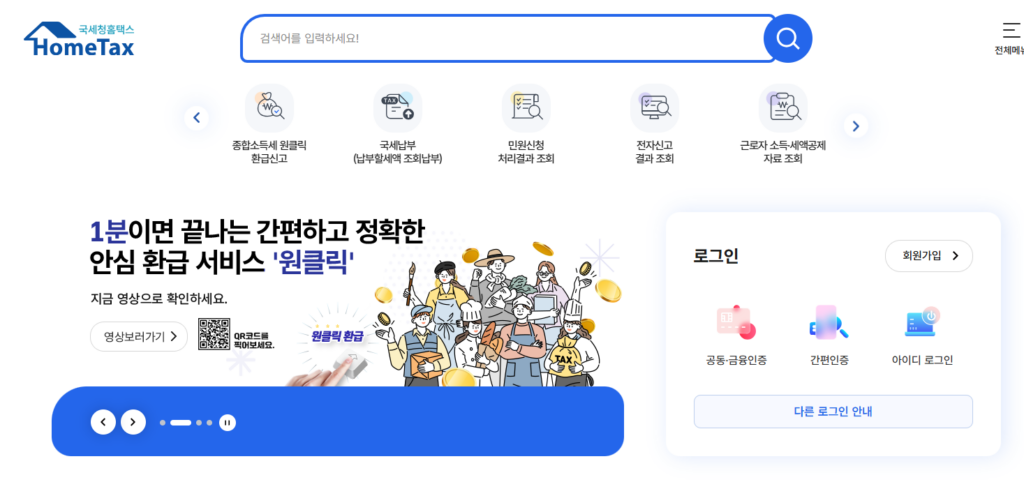Open 근로자 소득·세액공제 자료 조회 icon
This screenshot has height=482, width=1024.
(x=782, y=108)
